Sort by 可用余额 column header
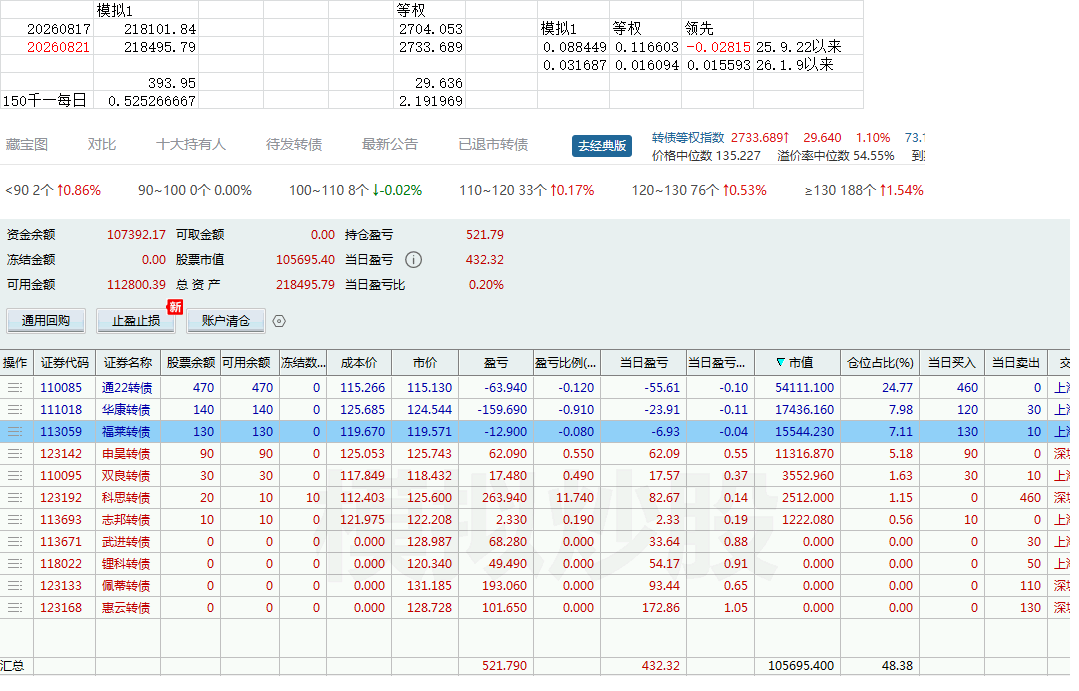This screenshot has width=1079, height=691. pos(250,363)
